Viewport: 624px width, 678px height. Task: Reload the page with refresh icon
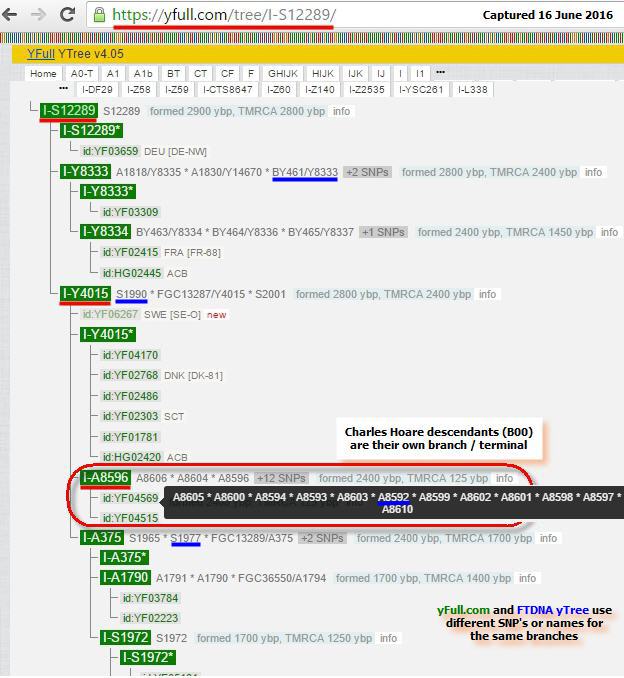click(x=68, y=15)
